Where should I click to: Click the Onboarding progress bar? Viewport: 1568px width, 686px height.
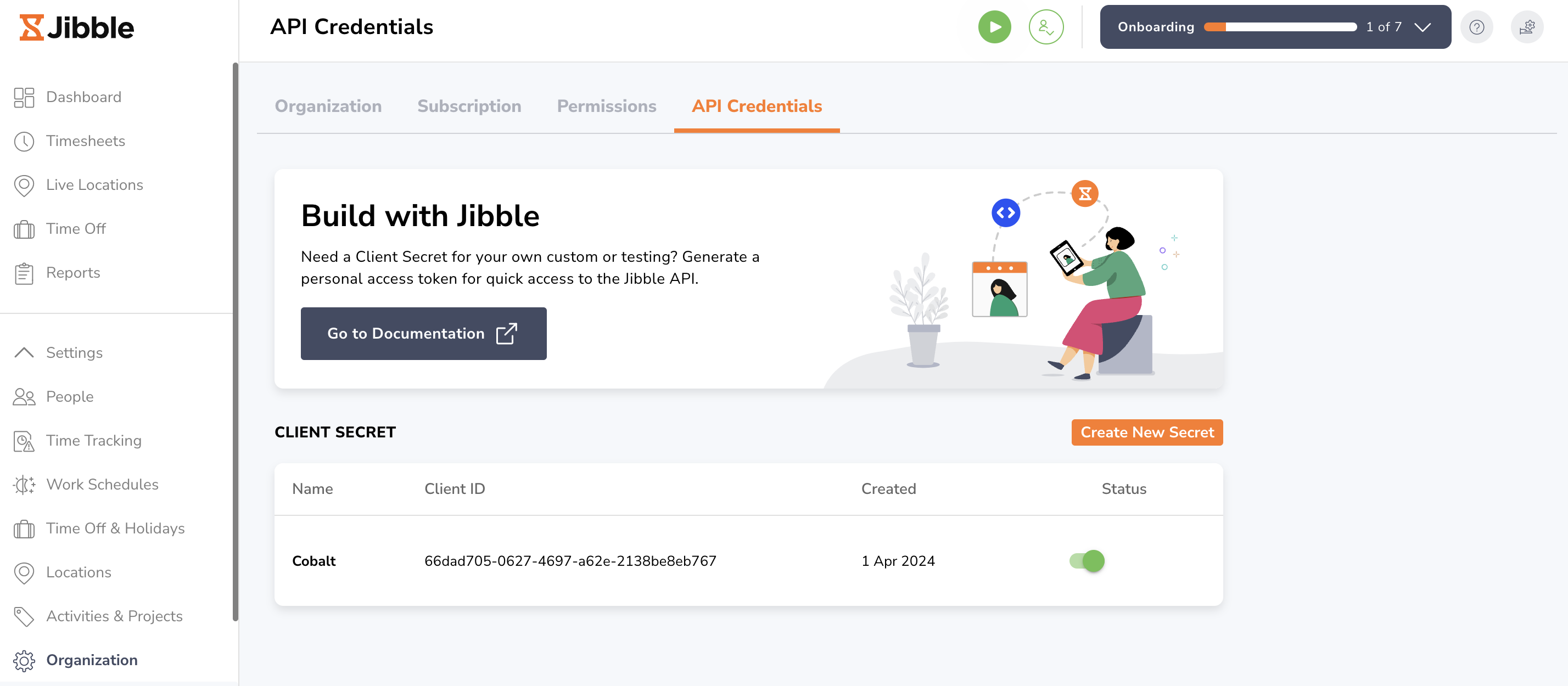pyautogui.click(x=1280, y=27)
